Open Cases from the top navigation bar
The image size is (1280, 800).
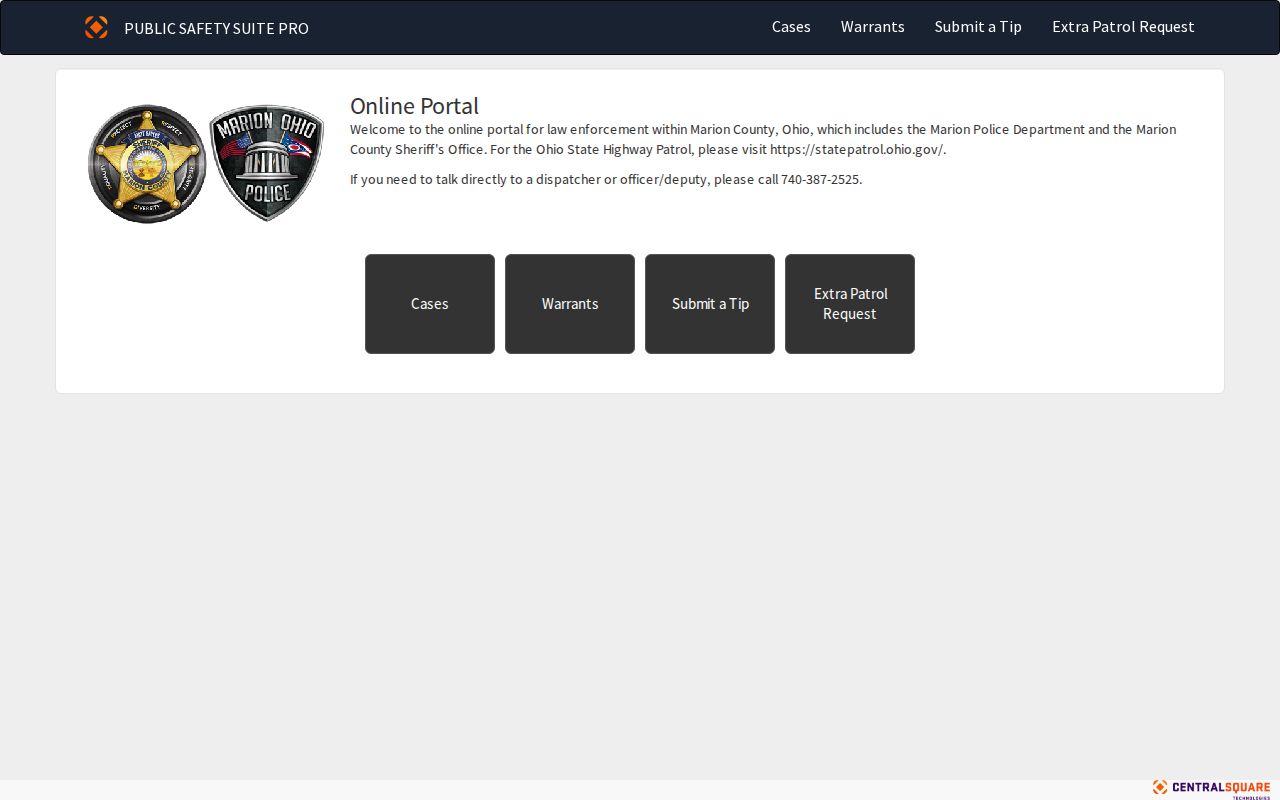pos(791,27)
